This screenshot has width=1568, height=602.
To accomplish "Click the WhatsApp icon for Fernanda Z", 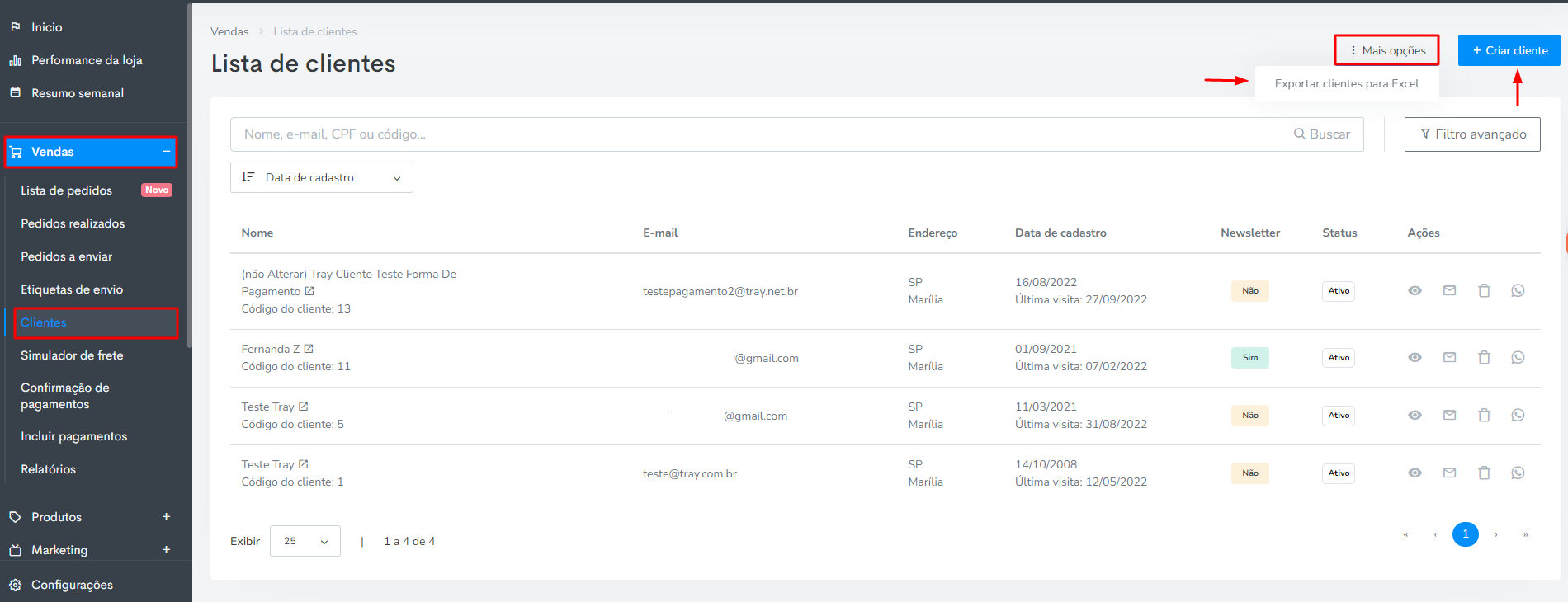I will pos(1518,357).
